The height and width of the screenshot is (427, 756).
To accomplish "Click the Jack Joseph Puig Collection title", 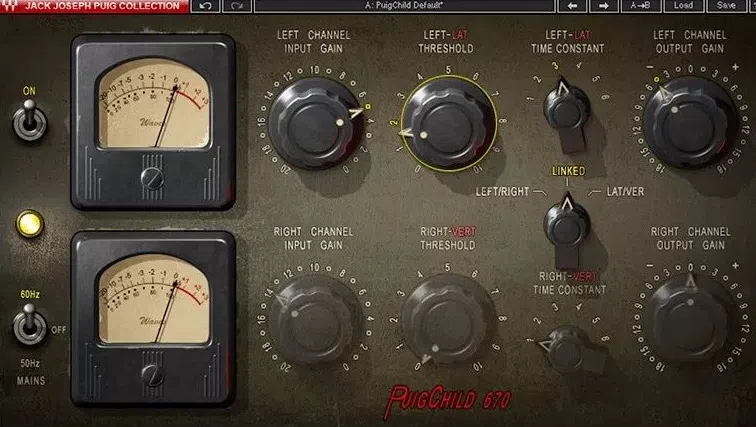I will tap(102, 6).
